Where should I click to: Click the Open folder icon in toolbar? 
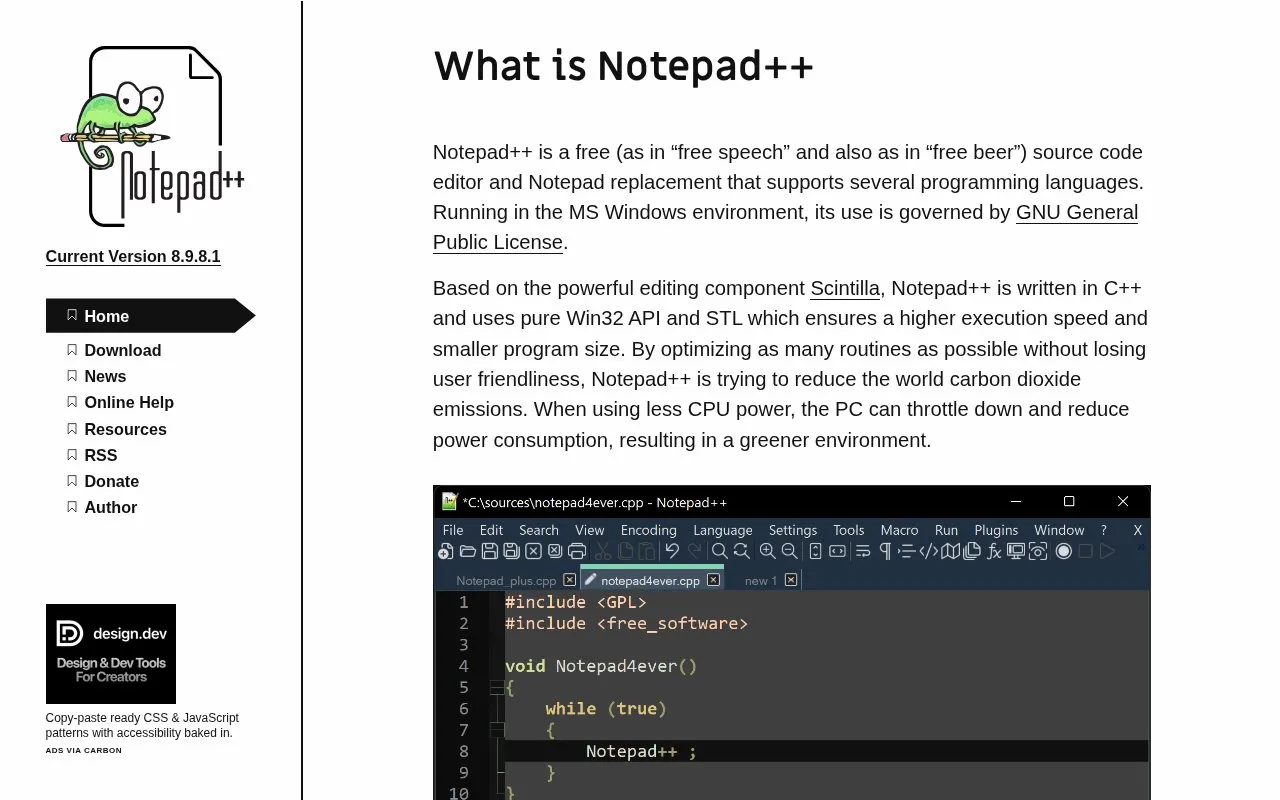coord(467,551)
